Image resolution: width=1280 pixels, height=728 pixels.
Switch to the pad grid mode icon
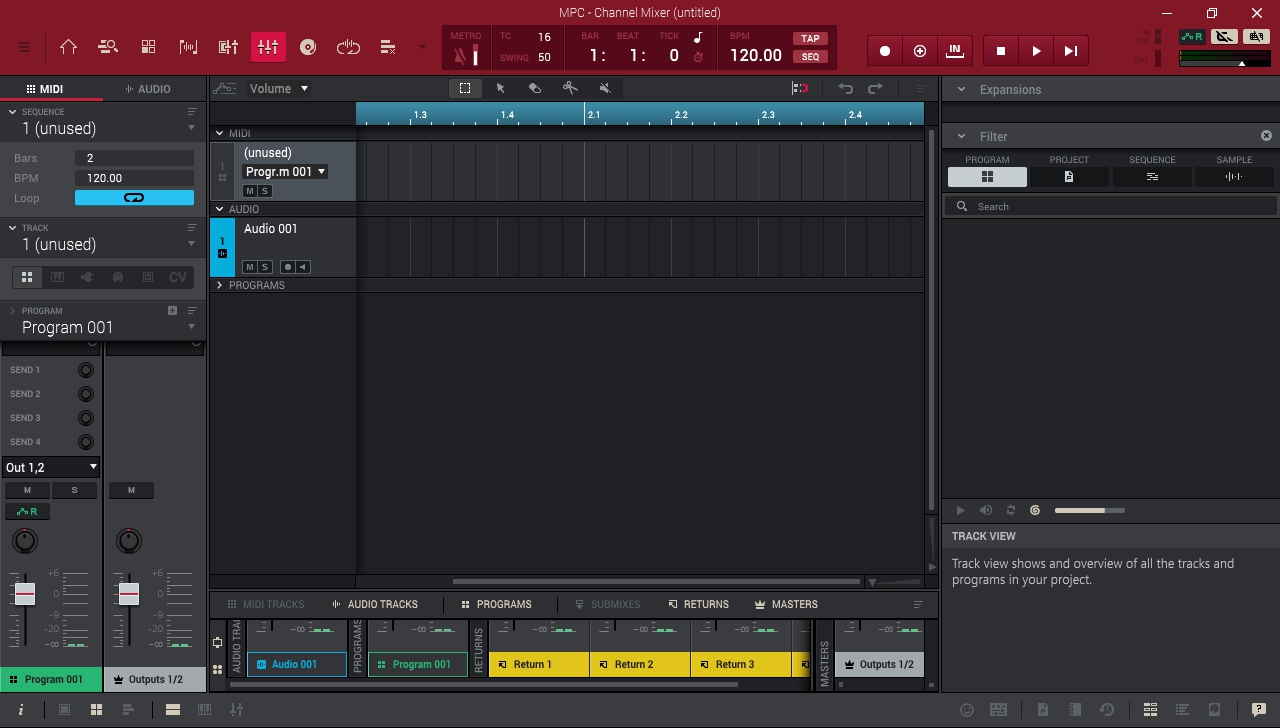[148, 47]
